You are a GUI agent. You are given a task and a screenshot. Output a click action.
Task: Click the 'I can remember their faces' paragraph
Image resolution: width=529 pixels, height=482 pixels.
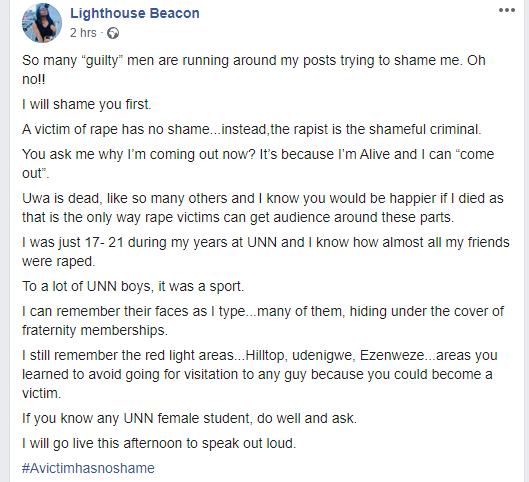pyautogui.click(x=263, y=320)
